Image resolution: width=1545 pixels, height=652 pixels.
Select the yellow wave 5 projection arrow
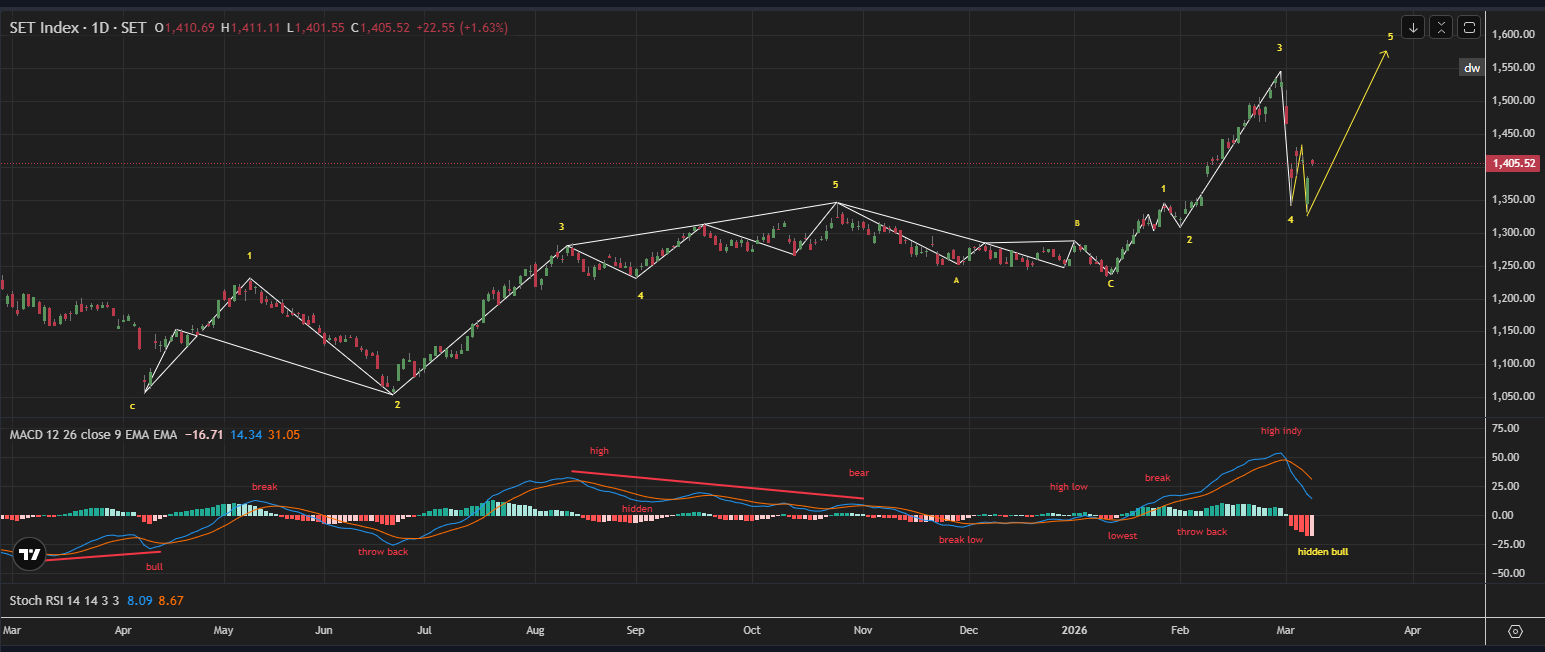coord(1347,134)
